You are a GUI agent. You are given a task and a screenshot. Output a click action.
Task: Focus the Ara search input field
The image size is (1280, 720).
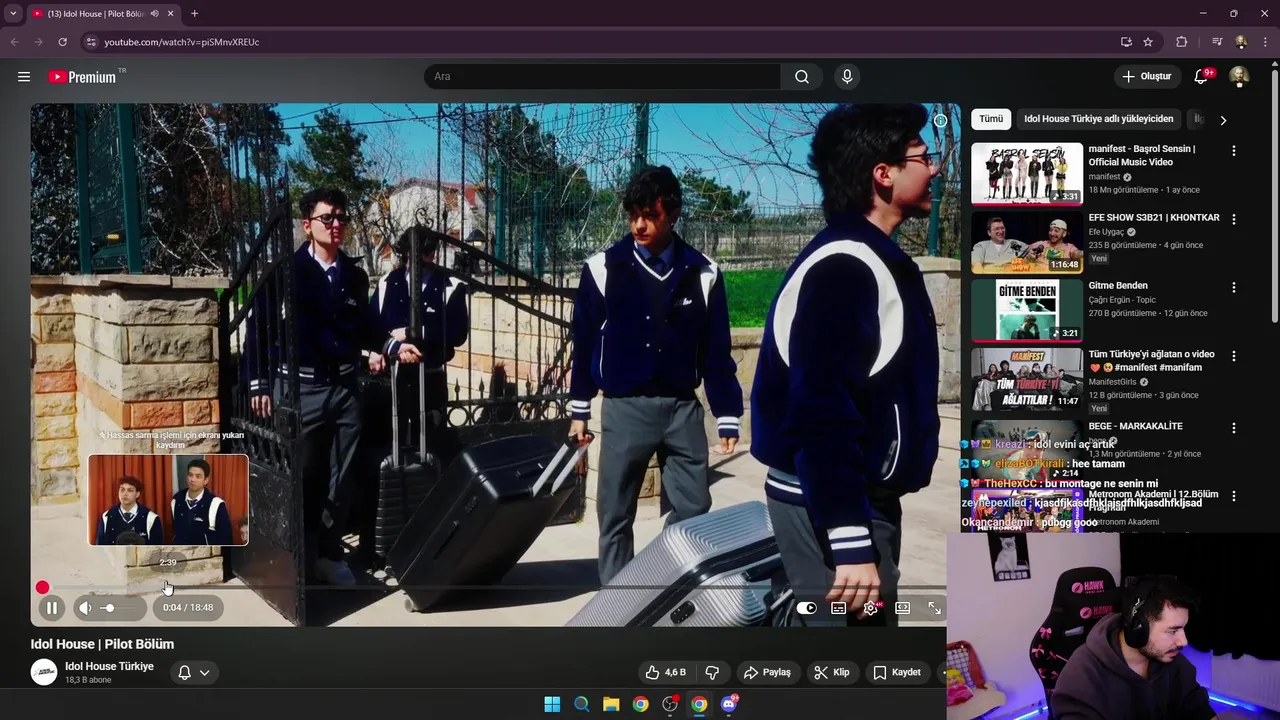(603, 77)
